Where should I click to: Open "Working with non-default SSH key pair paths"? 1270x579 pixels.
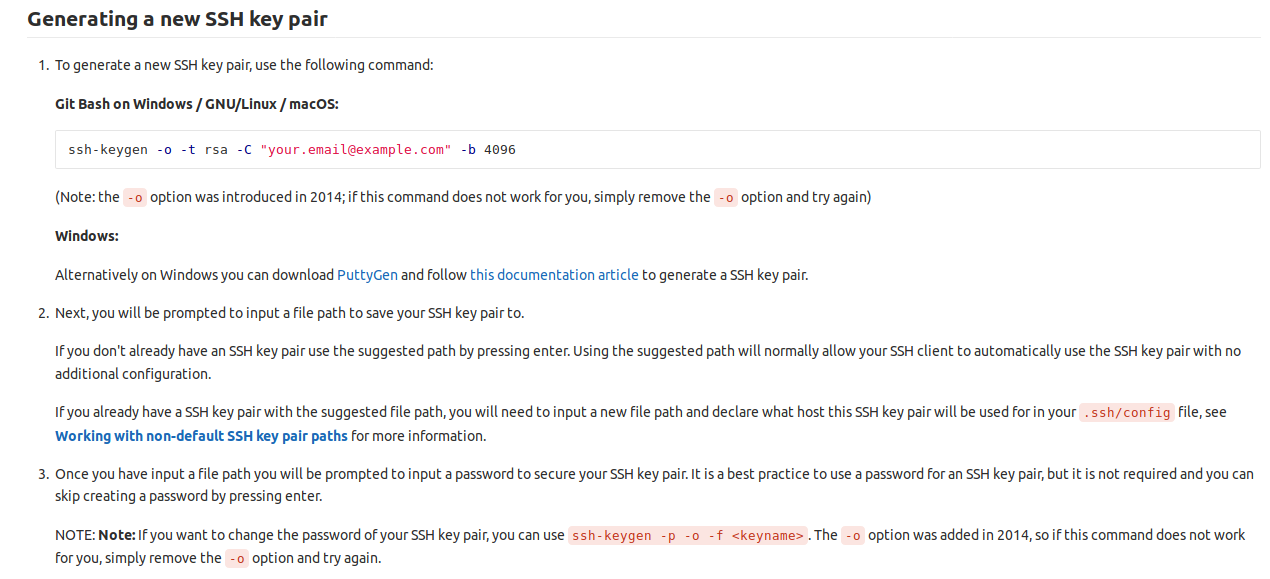(x=201, y=436)
